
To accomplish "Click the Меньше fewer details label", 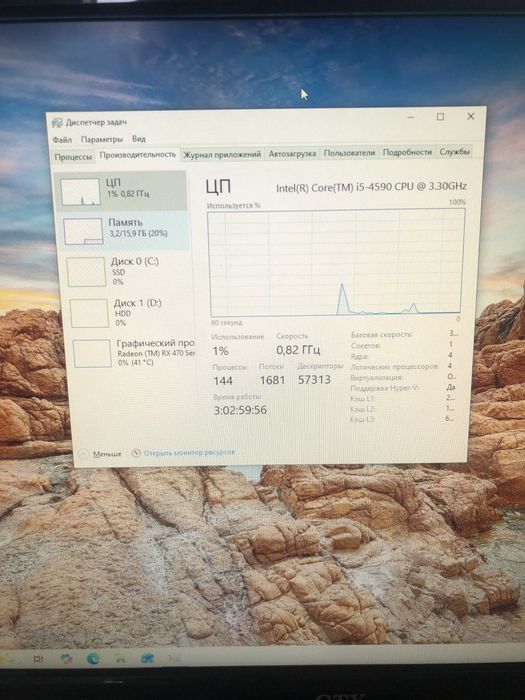I will 107,454.
